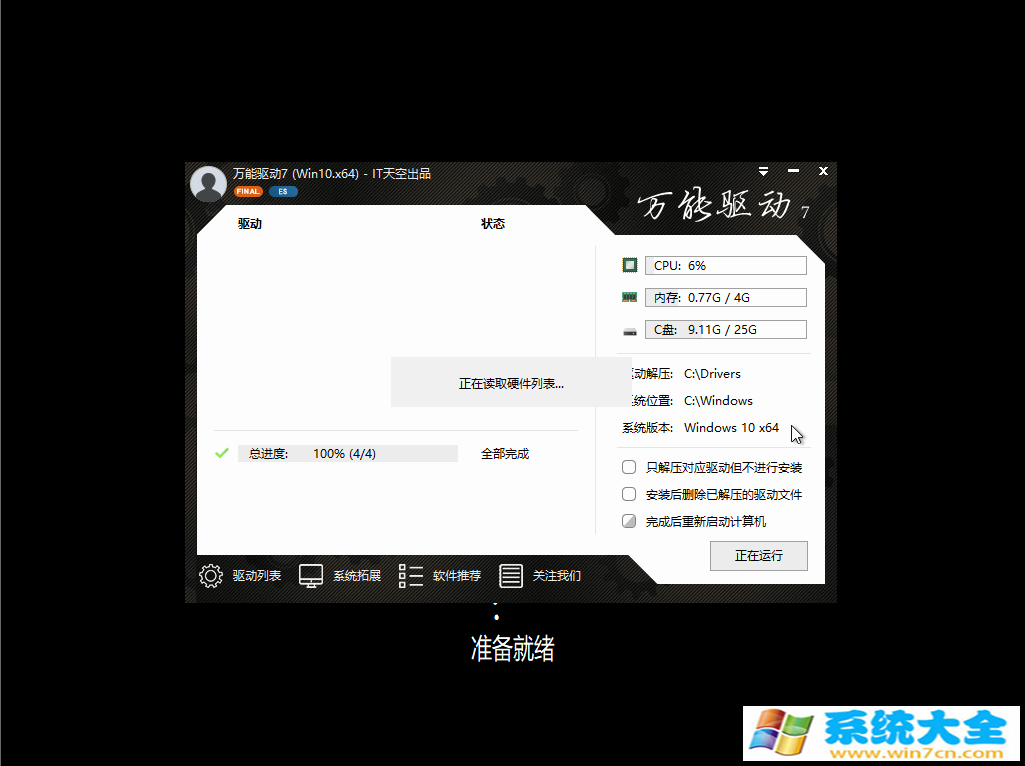Click the C盘 9.11G / 25G usage bar
Screen dimensions: 1025x766
click(726, 329)
